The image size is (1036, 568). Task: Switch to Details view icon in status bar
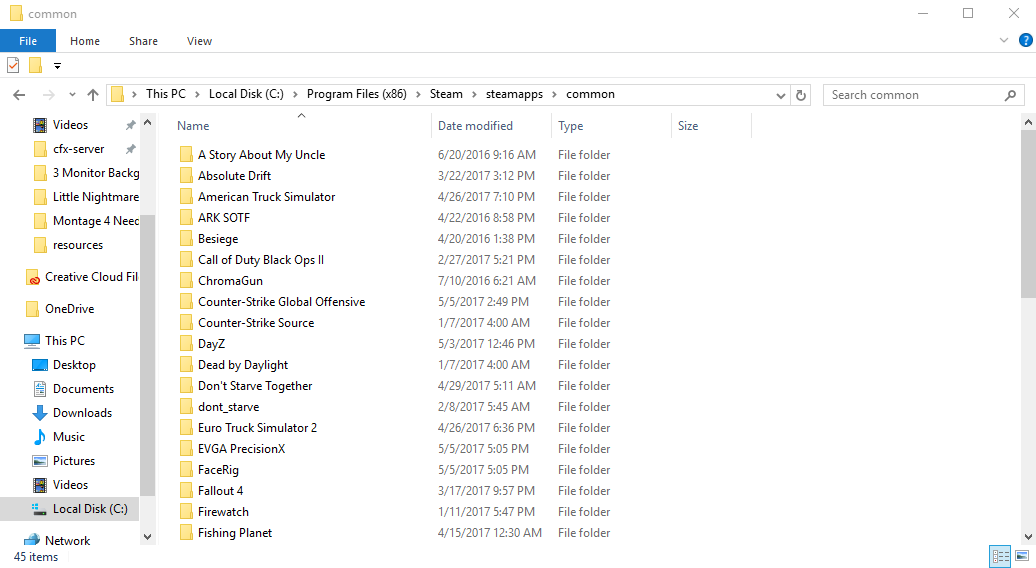click(x=1000, y=555)
